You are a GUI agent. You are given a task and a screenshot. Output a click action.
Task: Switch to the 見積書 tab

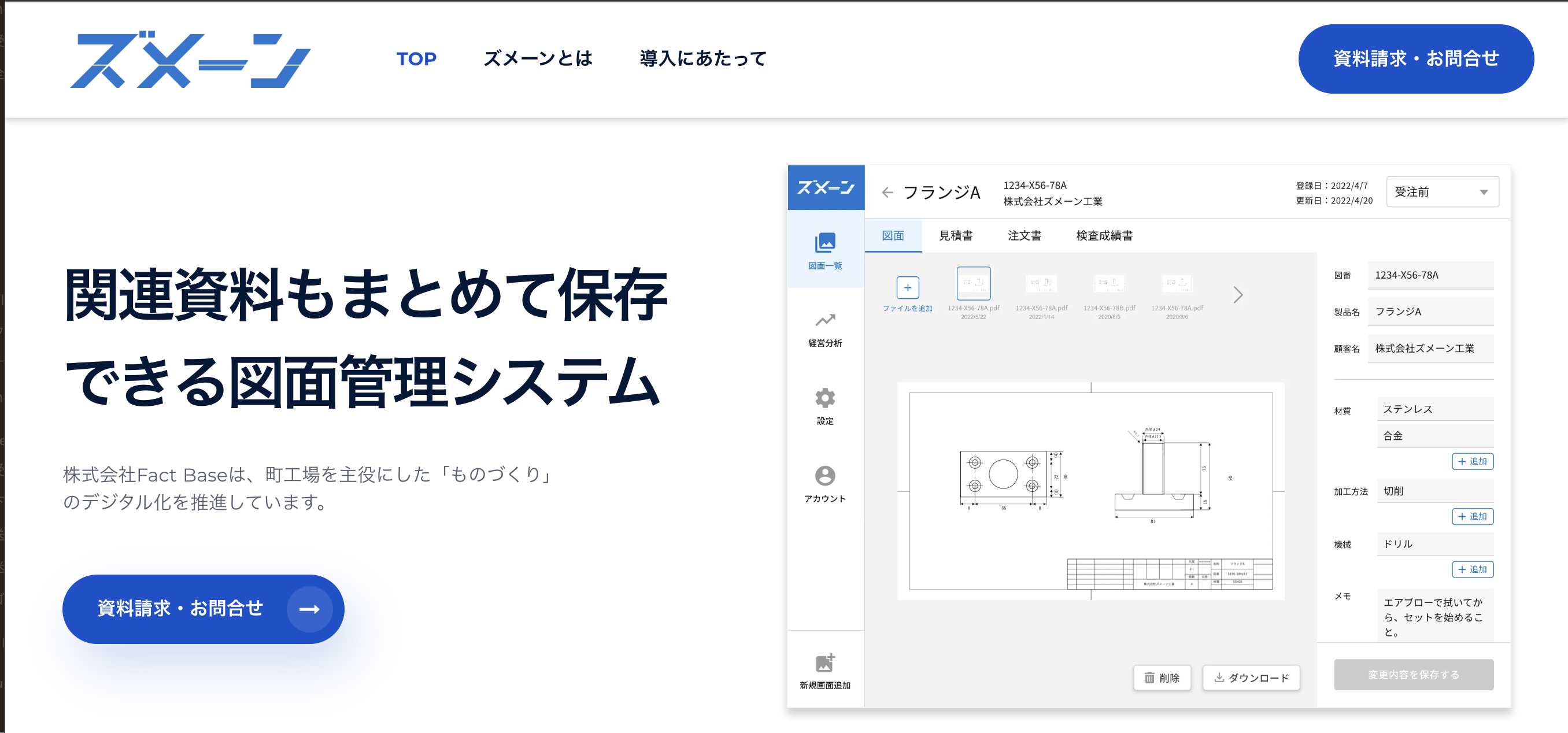pos(956,236)
